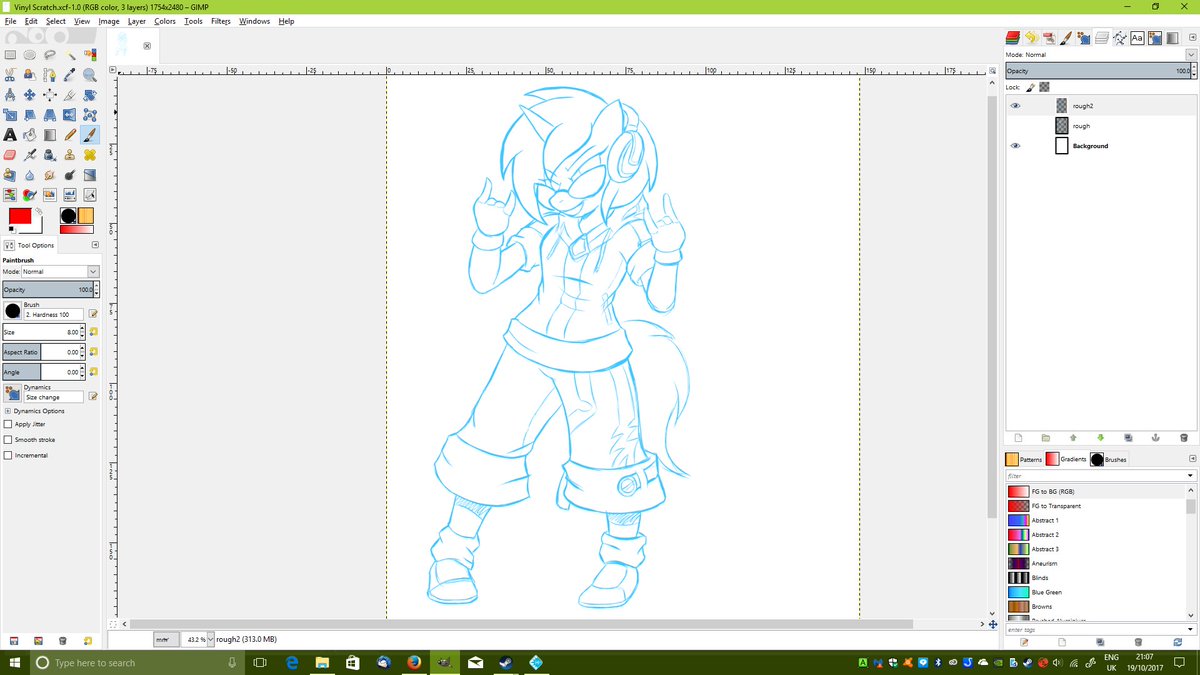Enable Incremental checkbox

coord(9,455)
